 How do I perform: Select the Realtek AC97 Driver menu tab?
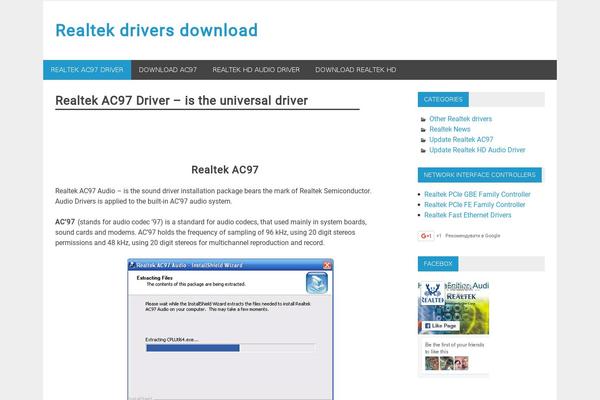pos(87,70)
